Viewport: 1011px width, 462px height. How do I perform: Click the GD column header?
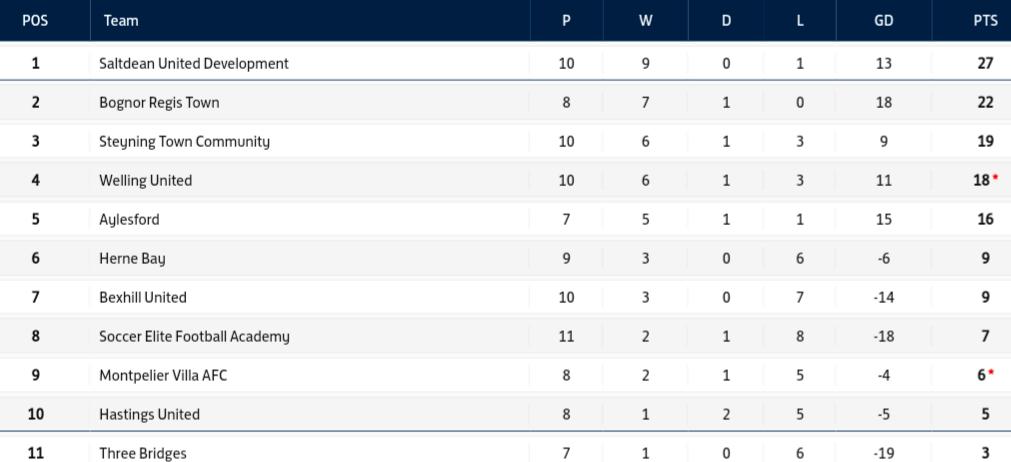(883, 20)
